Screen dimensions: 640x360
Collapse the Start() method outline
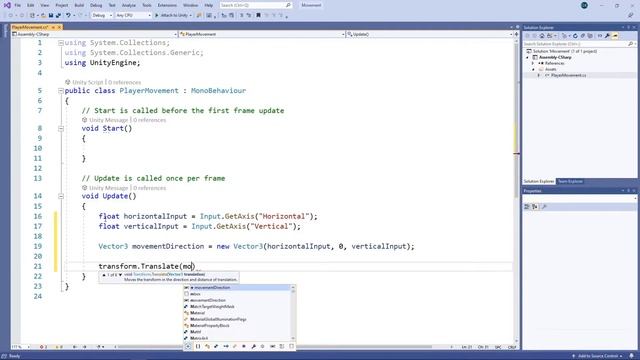click(x=61, y=129)
